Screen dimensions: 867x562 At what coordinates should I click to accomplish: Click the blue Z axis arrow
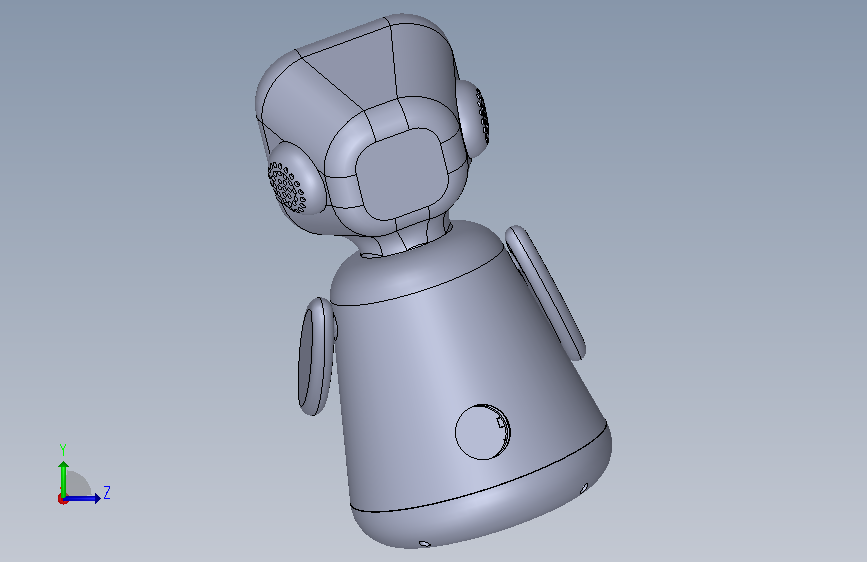click(83, 498)
